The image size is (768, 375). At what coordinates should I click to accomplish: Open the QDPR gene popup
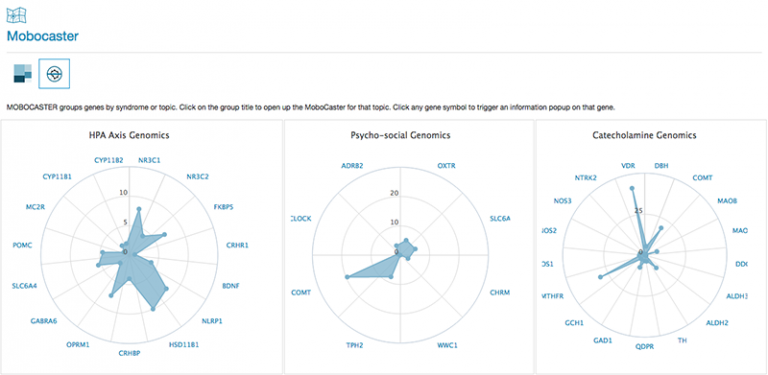645,346
